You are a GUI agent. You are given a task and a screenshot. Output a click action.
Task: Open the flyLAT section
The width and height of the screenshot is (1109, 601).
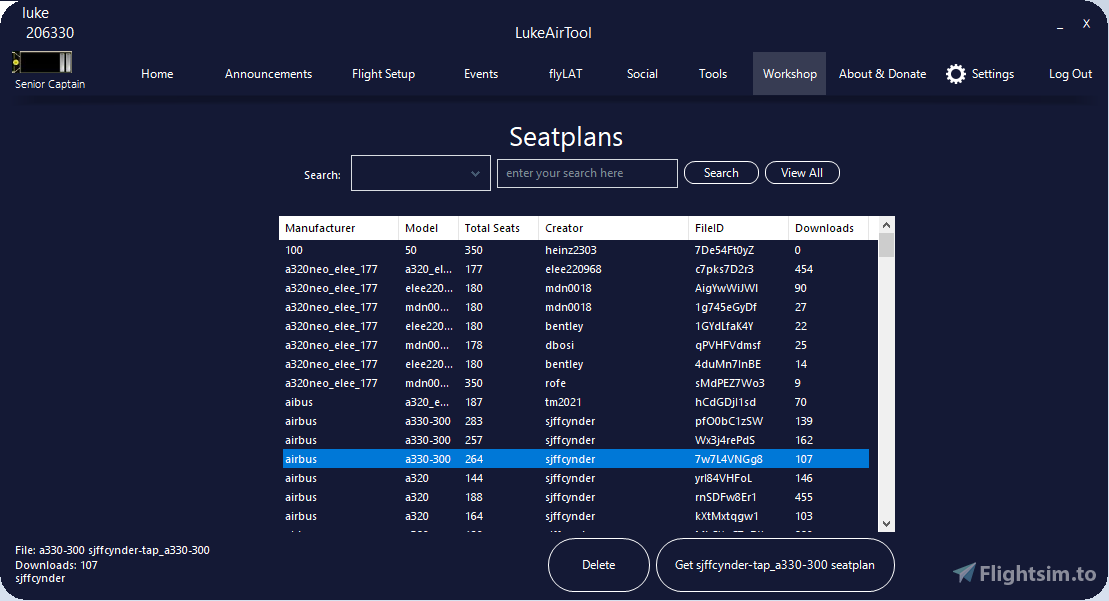565,73
